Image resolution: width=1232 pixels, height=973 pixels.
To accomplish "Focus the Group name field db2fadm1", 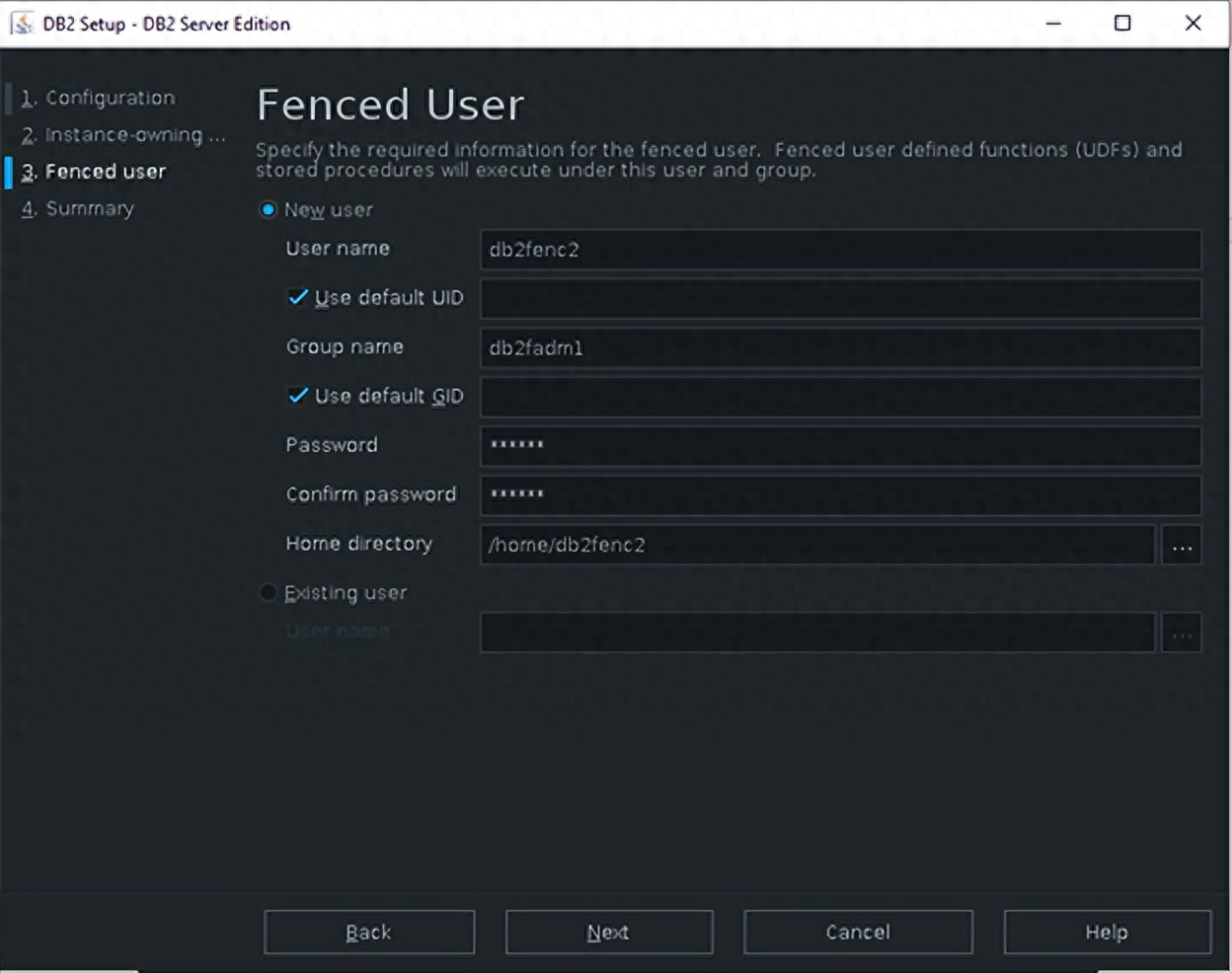I will coord(839,348).
